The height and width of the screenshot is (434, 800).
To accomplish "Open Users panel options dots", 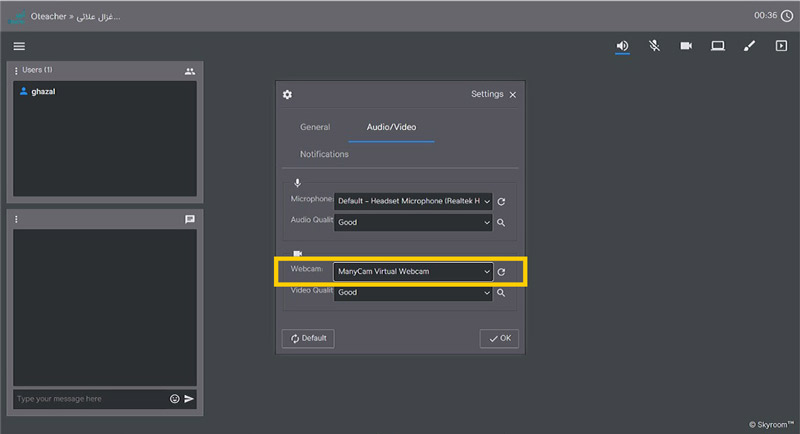I will click(16, 70).
